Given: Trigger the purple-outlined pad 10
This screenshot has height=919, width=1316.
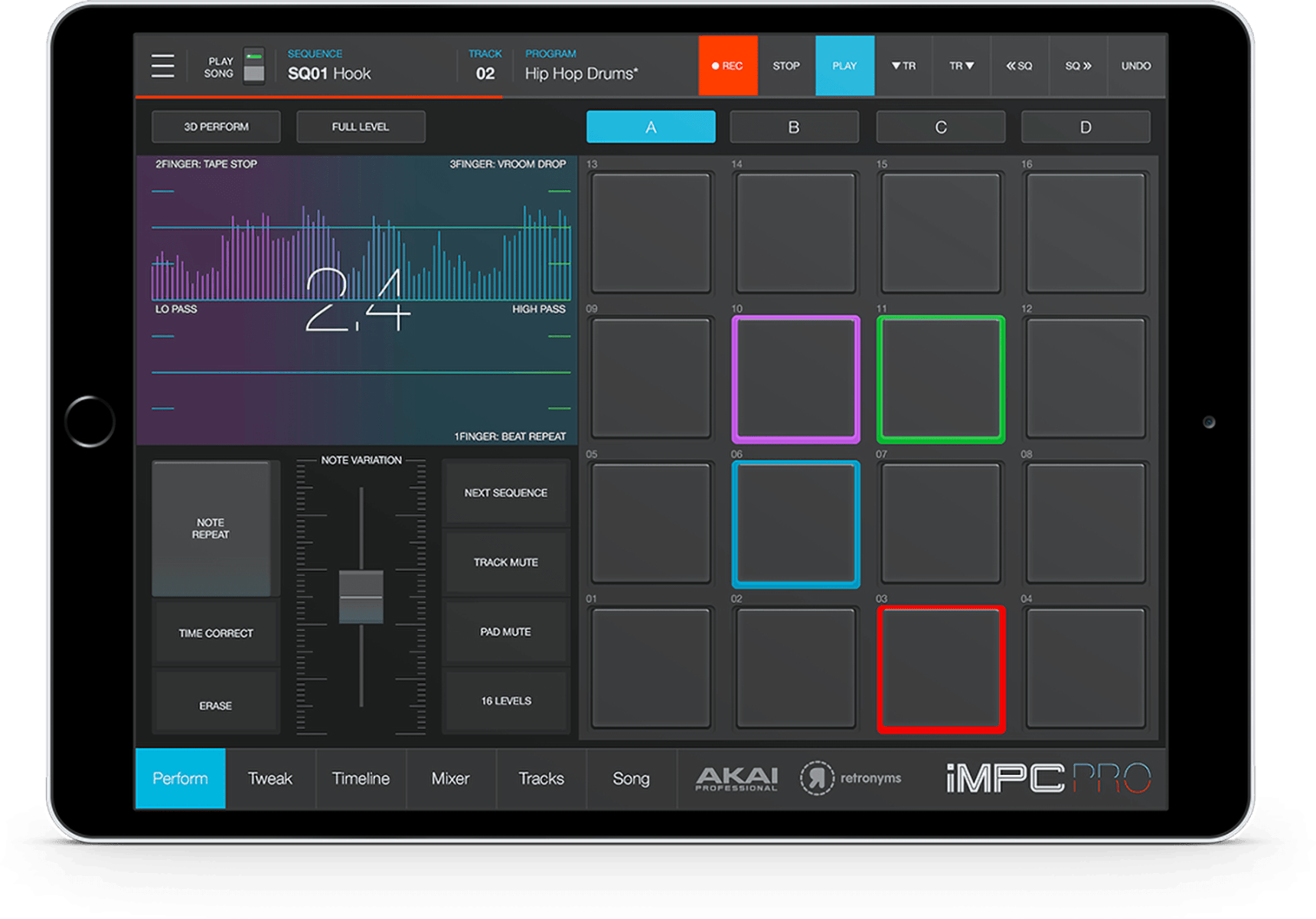Looking at the screenshot, I should (x=795, y=379).
